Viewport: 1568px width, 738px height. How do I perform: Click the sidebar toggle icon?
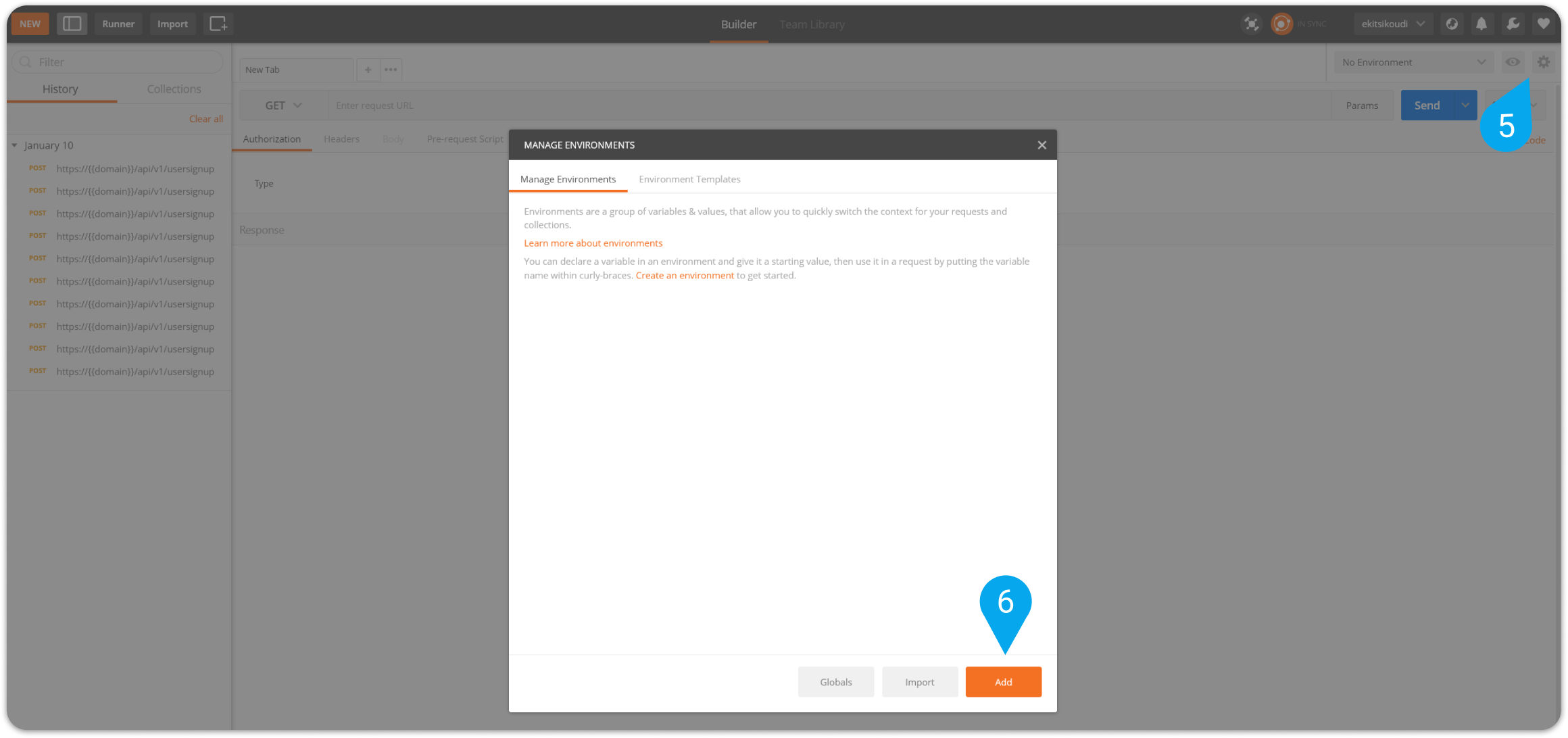point(72,24)
